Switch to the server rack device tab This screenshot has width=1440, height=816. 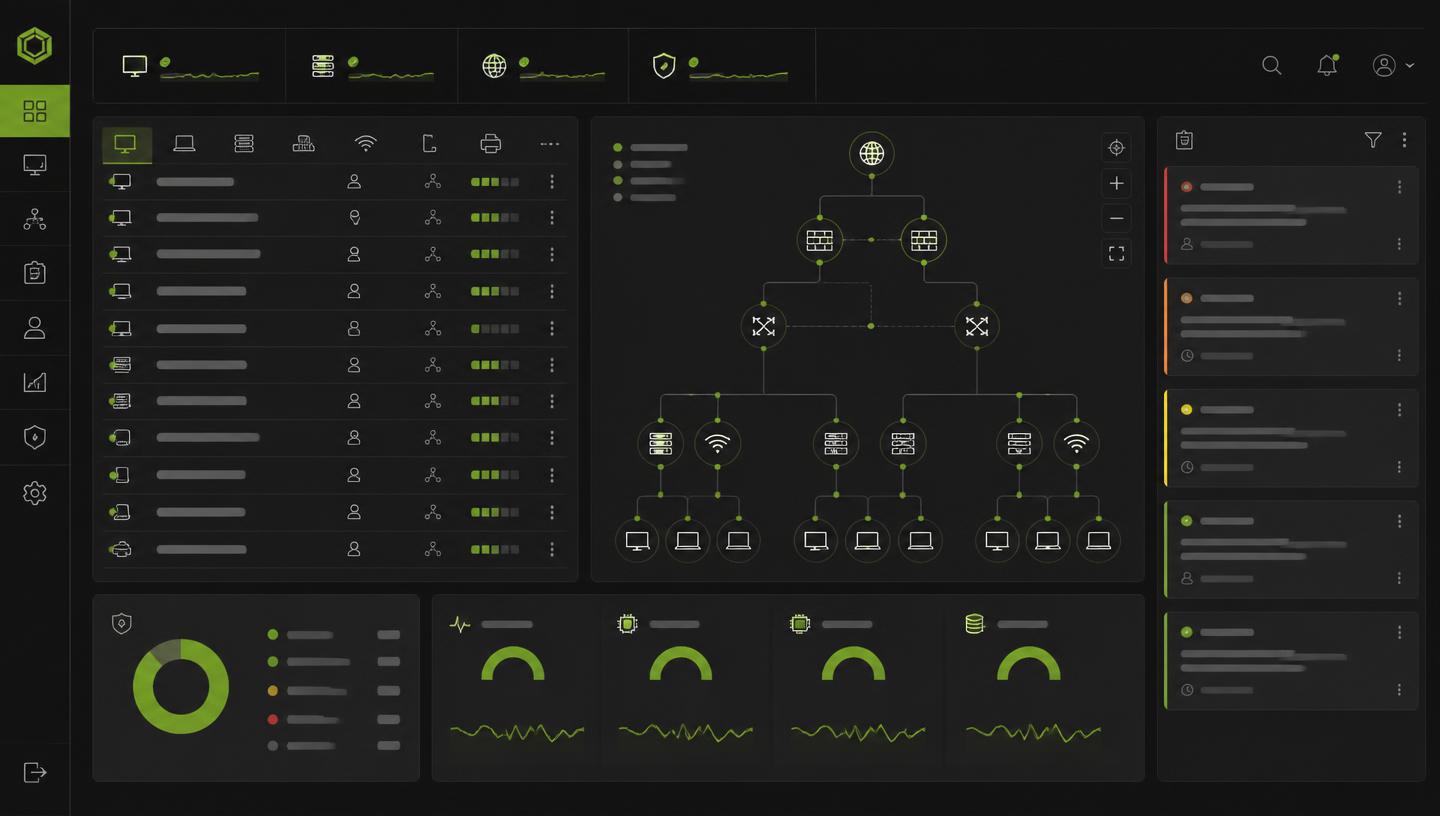244,144
